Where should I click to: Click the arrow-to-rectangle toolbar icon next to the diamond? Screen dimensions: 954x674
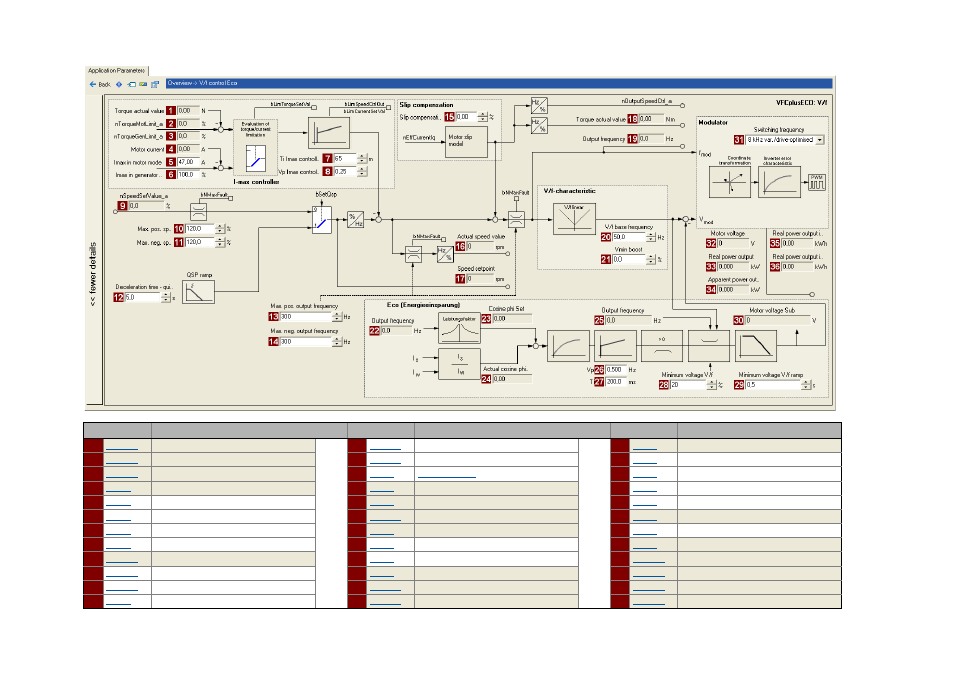[x=131, y=85]
